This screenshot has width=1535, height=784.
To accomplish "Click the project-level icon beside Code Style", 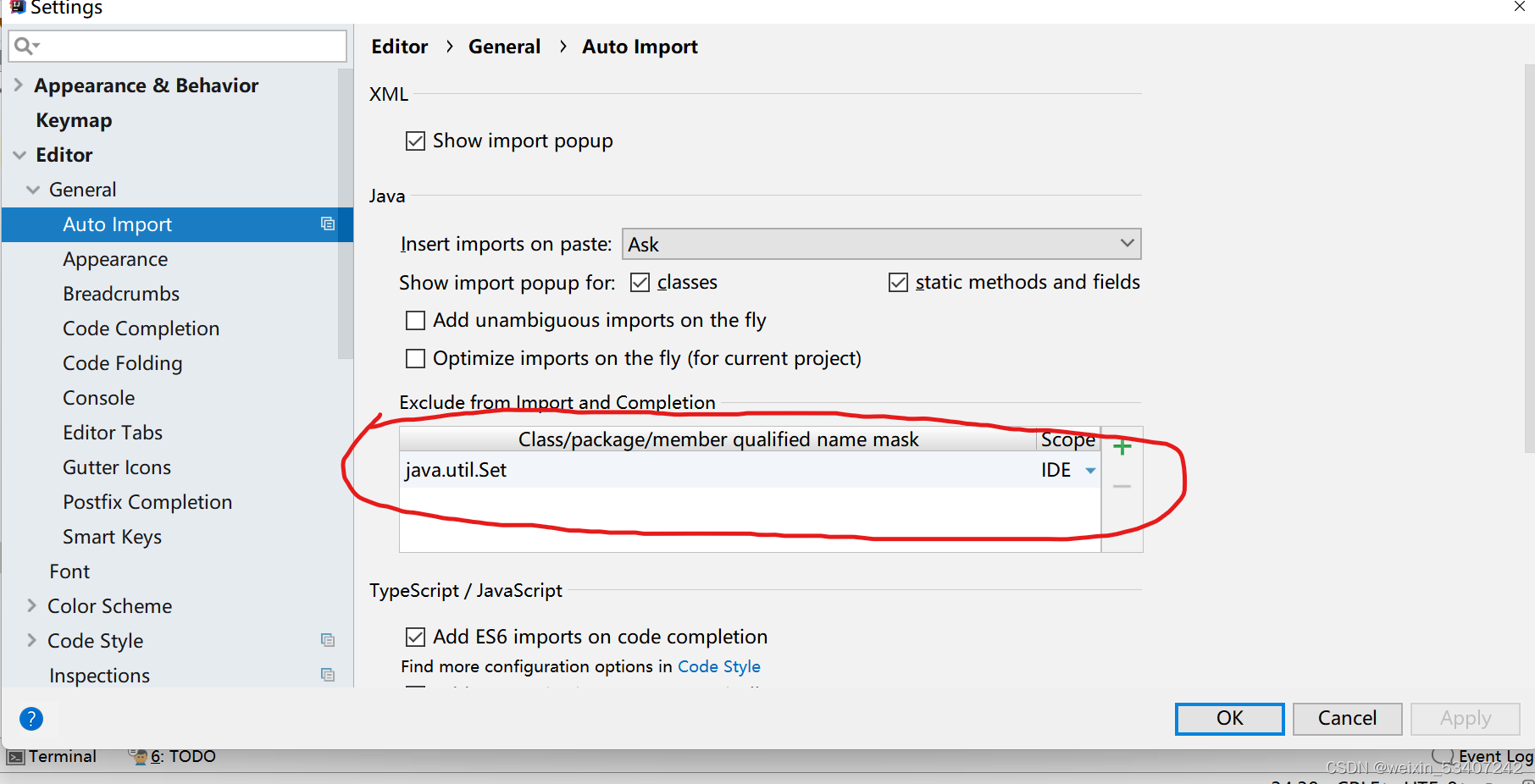I will 328,640.
